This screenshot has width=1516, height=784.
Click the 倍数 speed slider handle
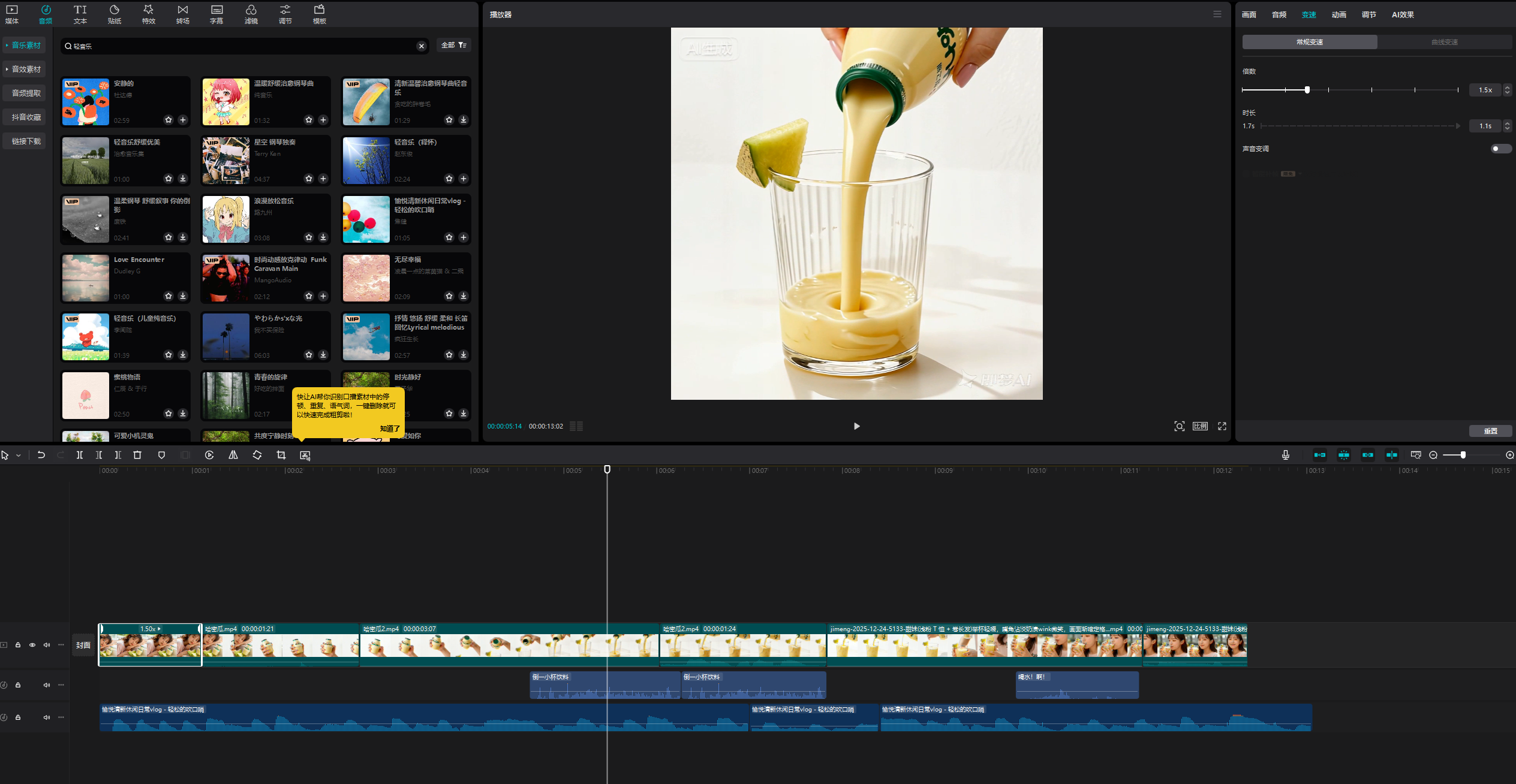1307,90
